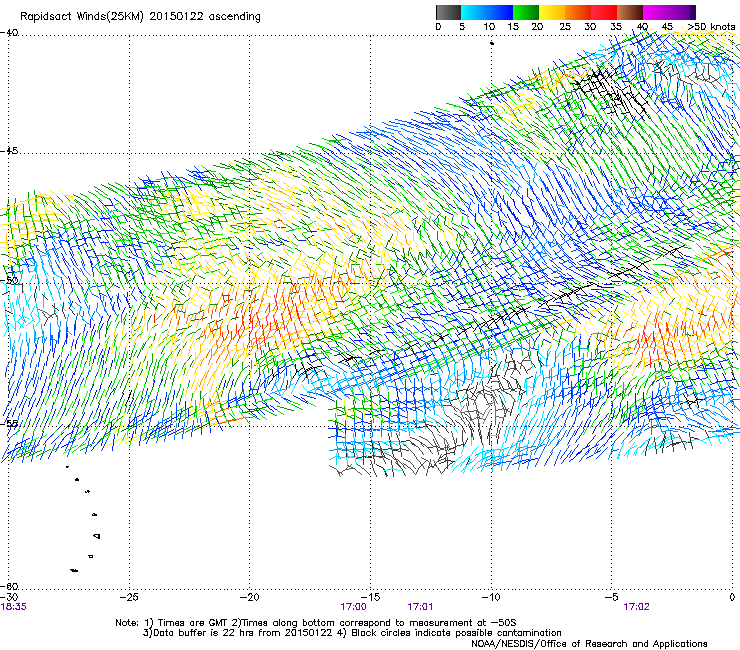740x650 pixels.
Task: Click the yellow 20–25 knots legend swatch
Action: click(552, 12)
